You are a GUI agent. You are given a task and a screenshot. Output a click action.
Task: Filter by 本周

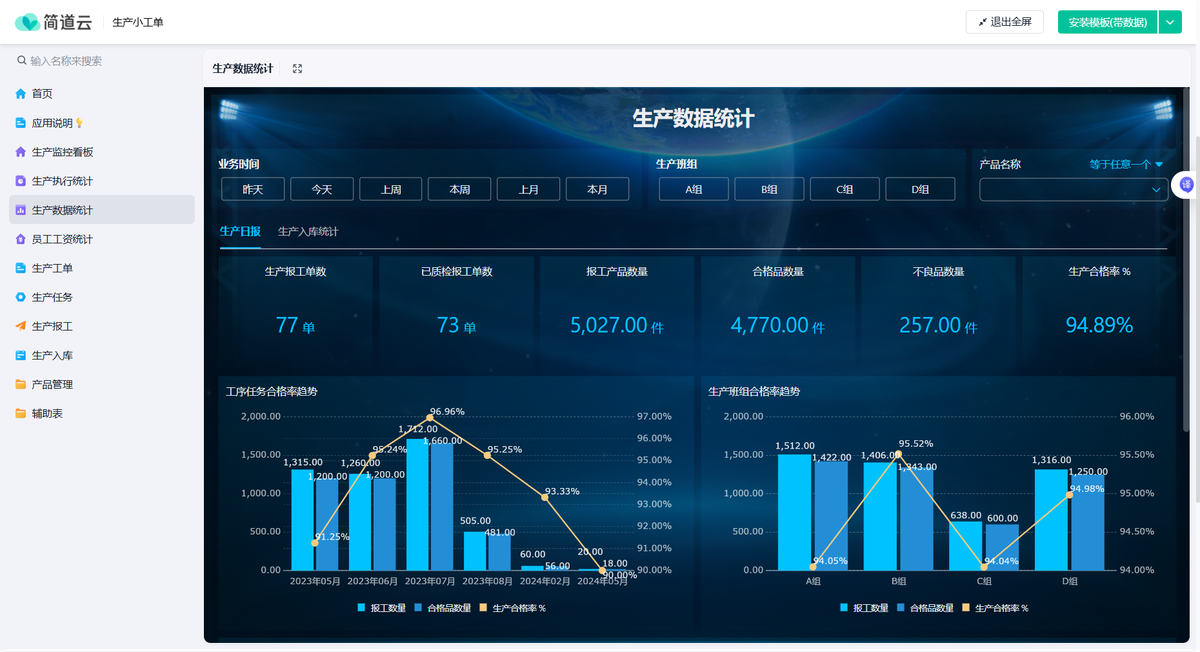(460, 189)
